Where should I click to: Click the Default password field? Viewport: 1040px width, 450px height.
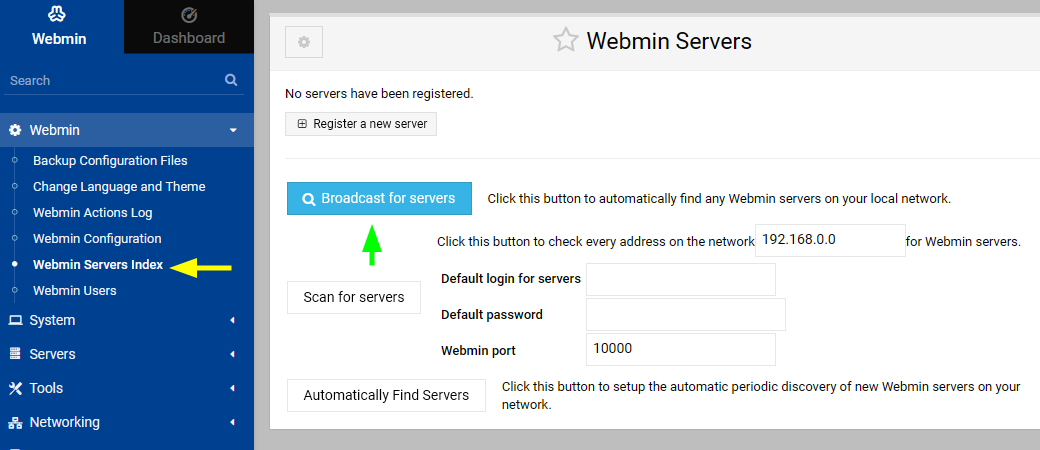[686, 315]
